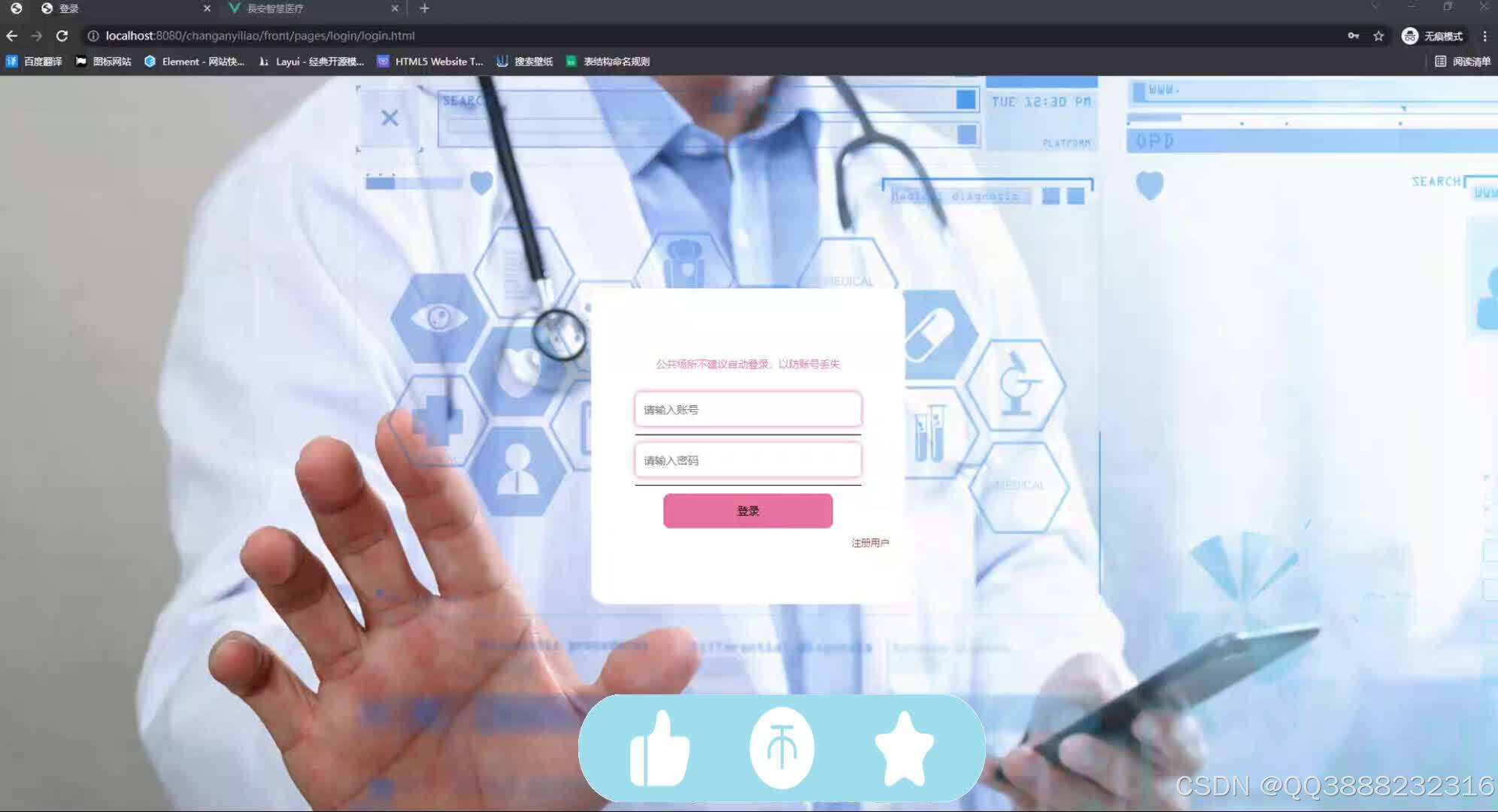This screenshot has height=812, width=1498.
Task: Click the browser back arrow
Action: (x=12, y=36)
